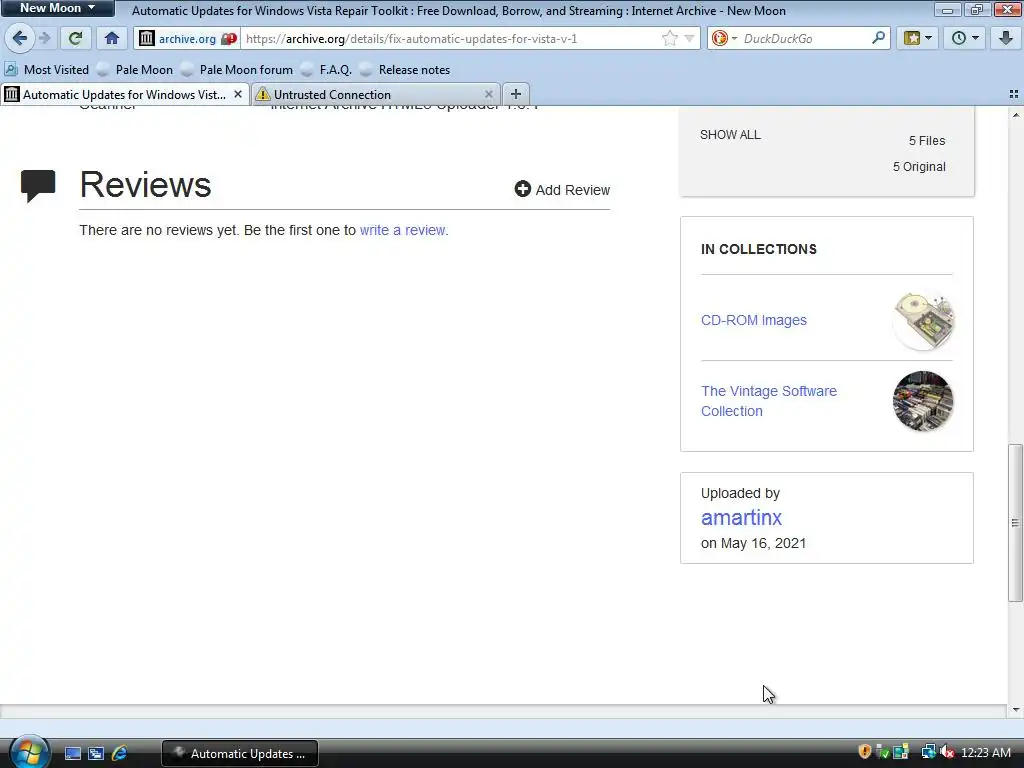The image size is (1024, 768).
Task: Click the "on May 16, 2021" upload date
Action: coord(754,543)
